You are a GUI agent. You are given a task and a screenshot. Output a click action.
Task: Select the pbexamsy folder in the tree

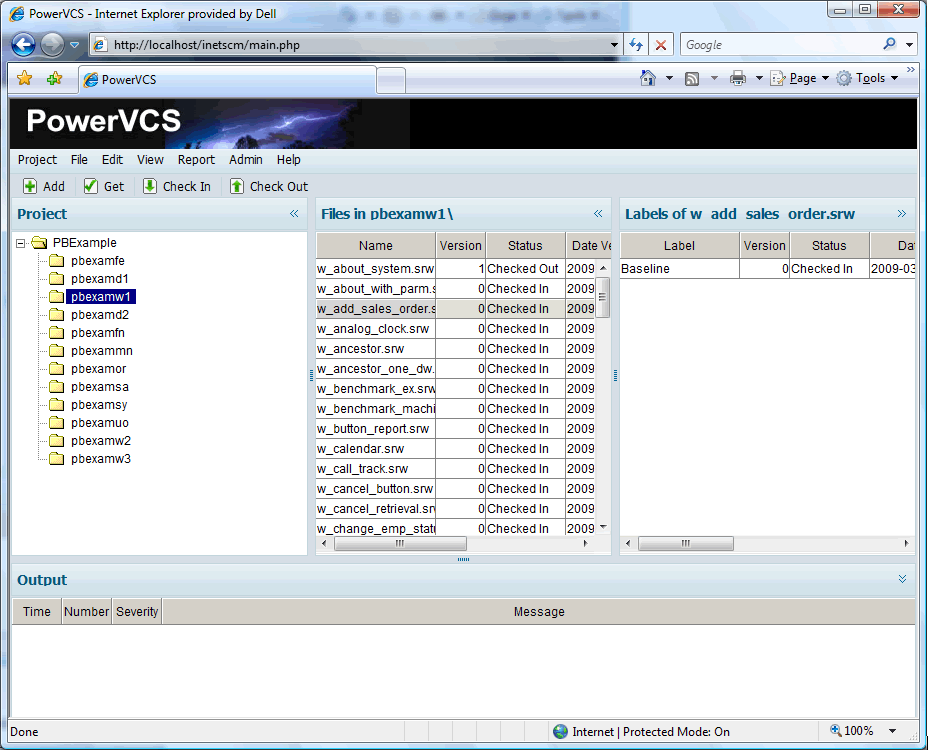tap(99, 405)
